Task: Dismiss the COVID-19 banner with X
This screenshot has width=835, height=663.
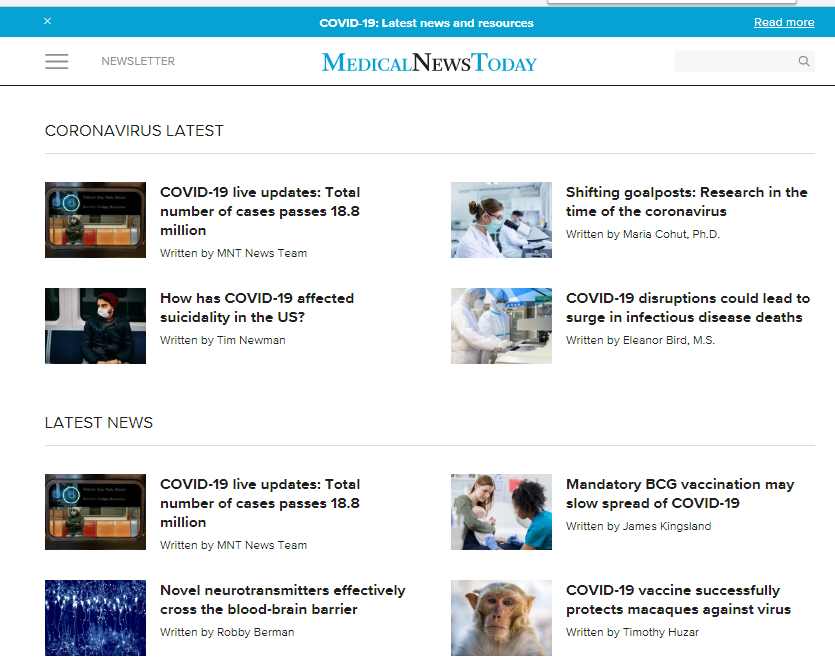Action: [47, 21]
